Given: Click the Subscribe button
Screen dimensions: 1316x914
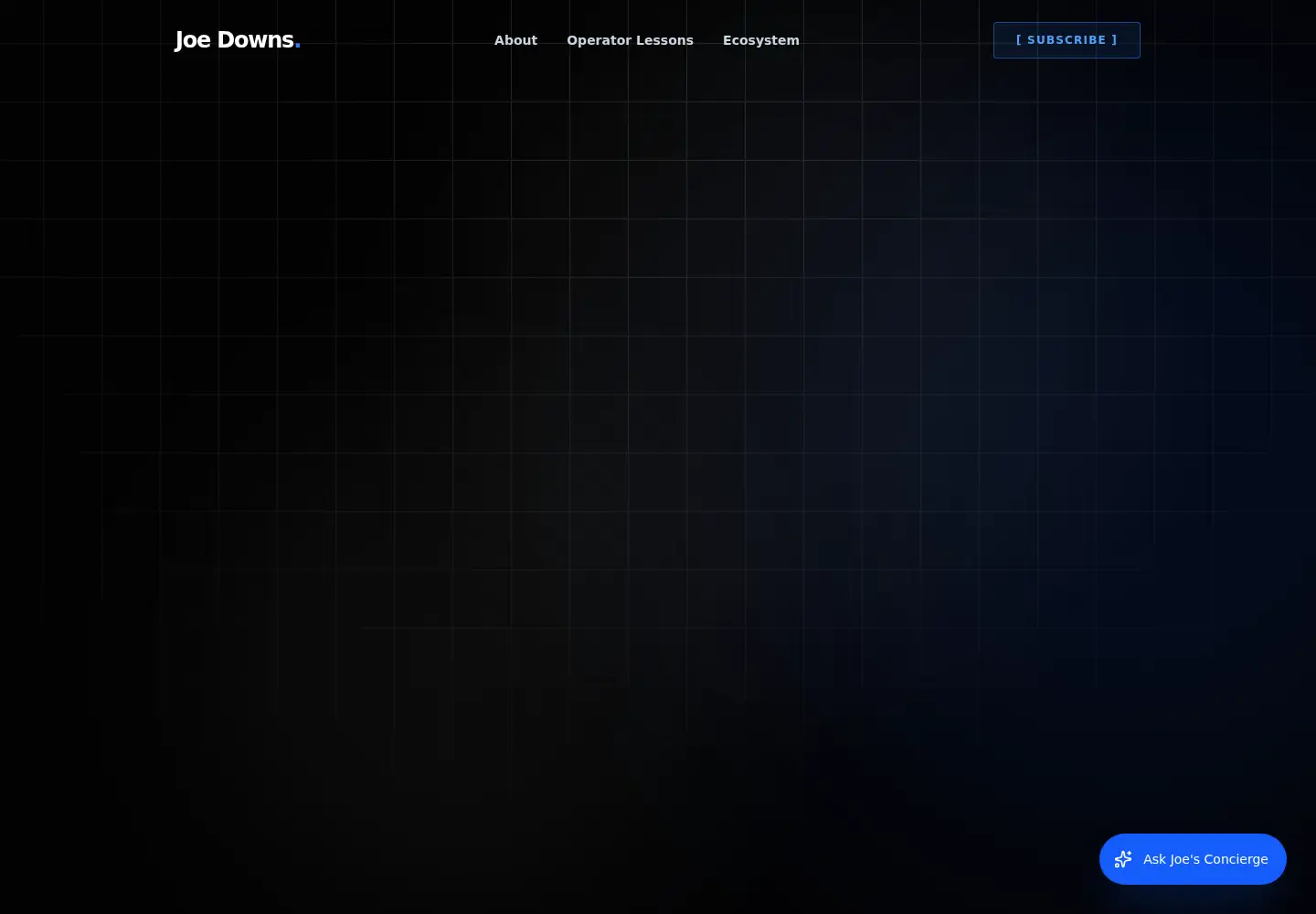Looking at the screenshot, I should tap(1067, 40).
